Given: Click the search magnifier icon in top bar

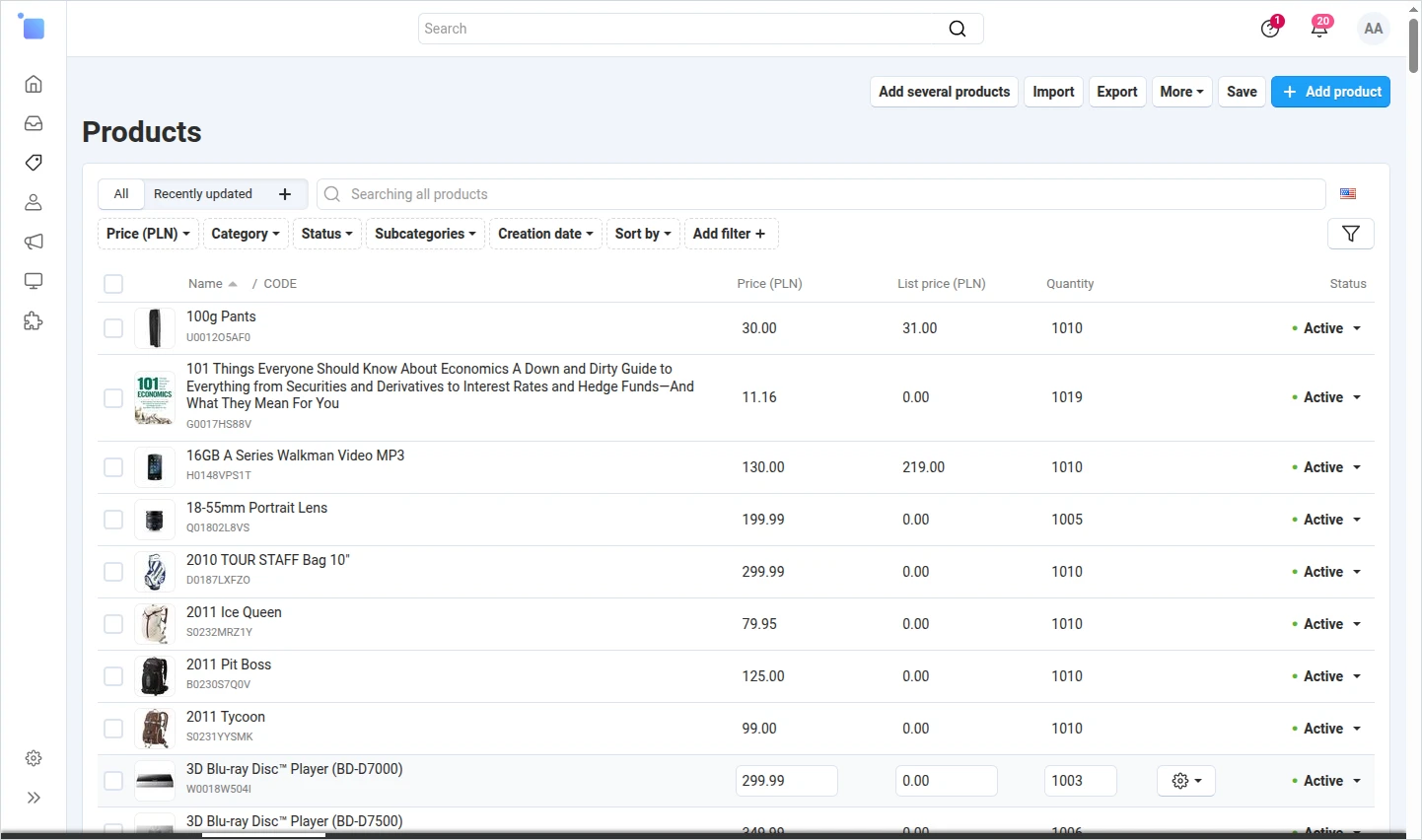Looking at the screenshot, I should [x=957, y=29].
